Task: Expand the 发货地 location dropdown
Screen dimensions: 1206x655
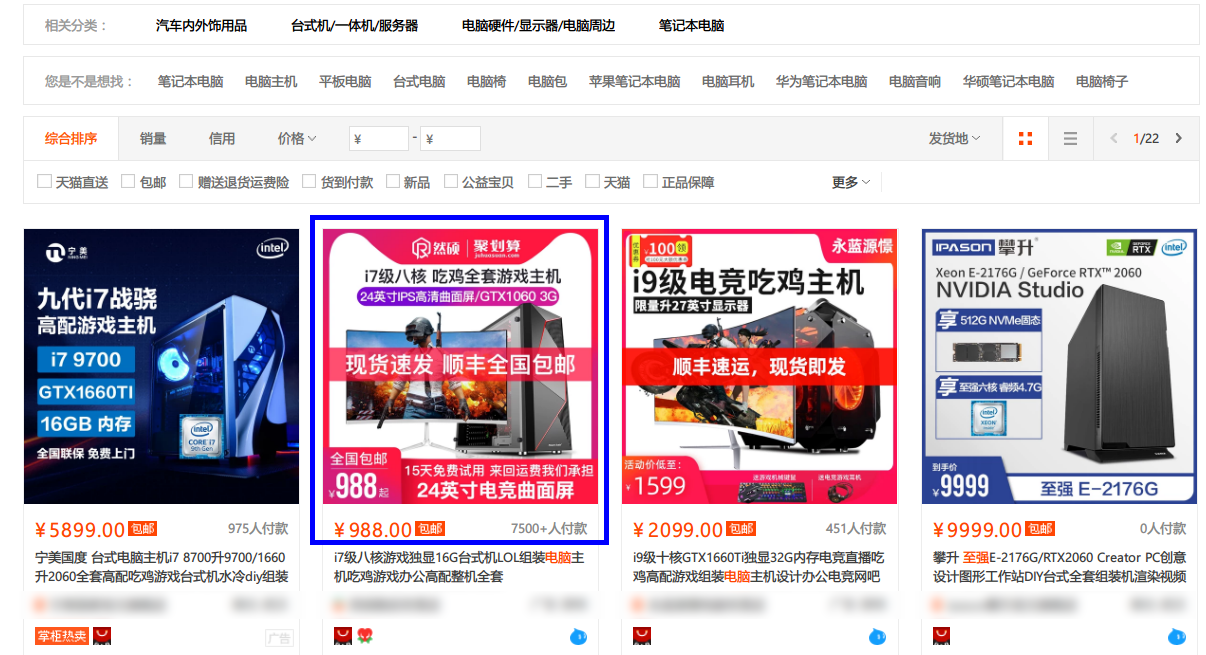Action: click(x=954, y=139)
